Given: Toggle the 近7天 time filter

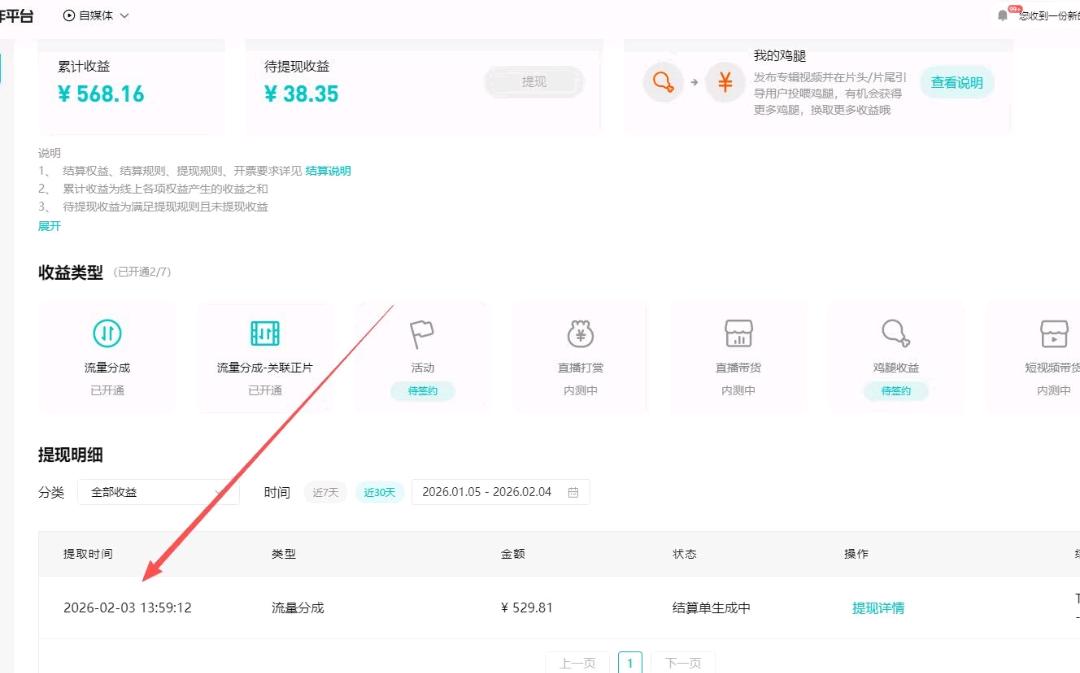Looking at the screenshot, I should click(325, 492).
